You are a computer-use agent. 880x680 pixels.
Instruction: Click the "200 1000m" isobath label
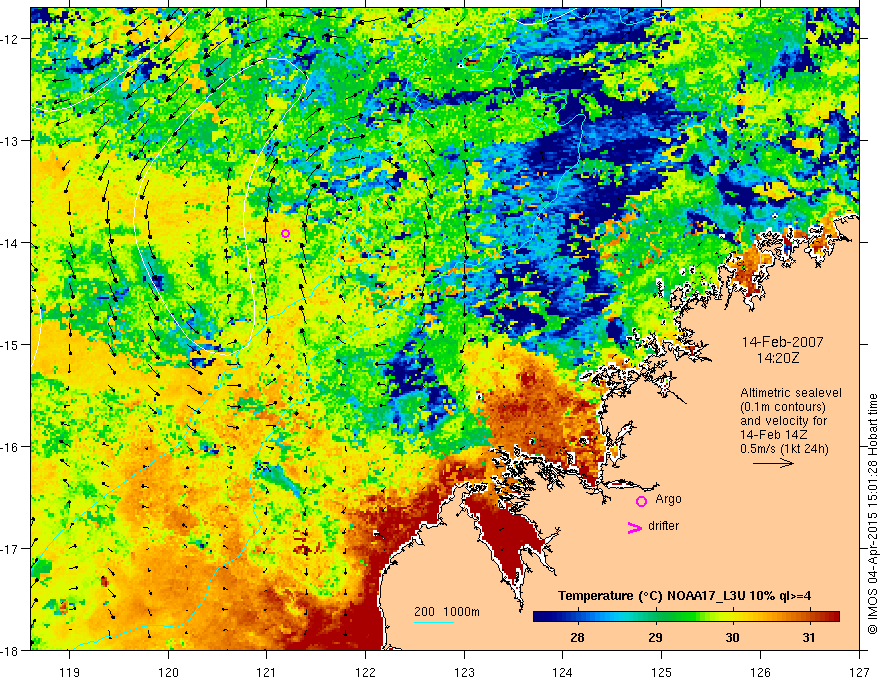pyautogui.click(x=447, y=612)
